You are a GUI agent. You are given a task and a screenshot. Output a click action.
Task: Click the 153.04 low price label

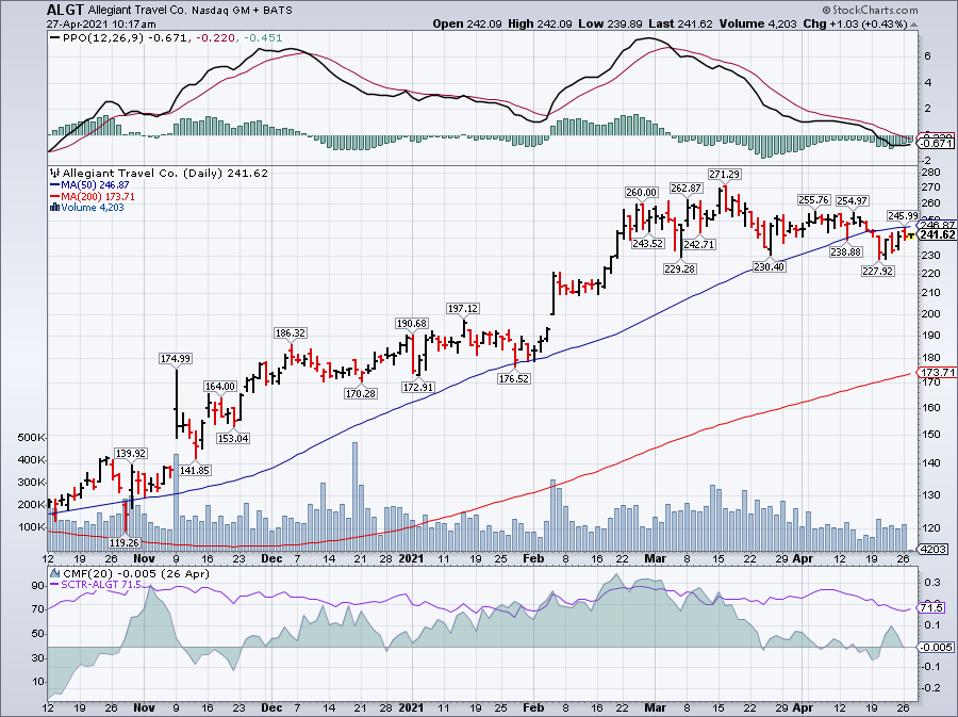click(x=233, y=438)
